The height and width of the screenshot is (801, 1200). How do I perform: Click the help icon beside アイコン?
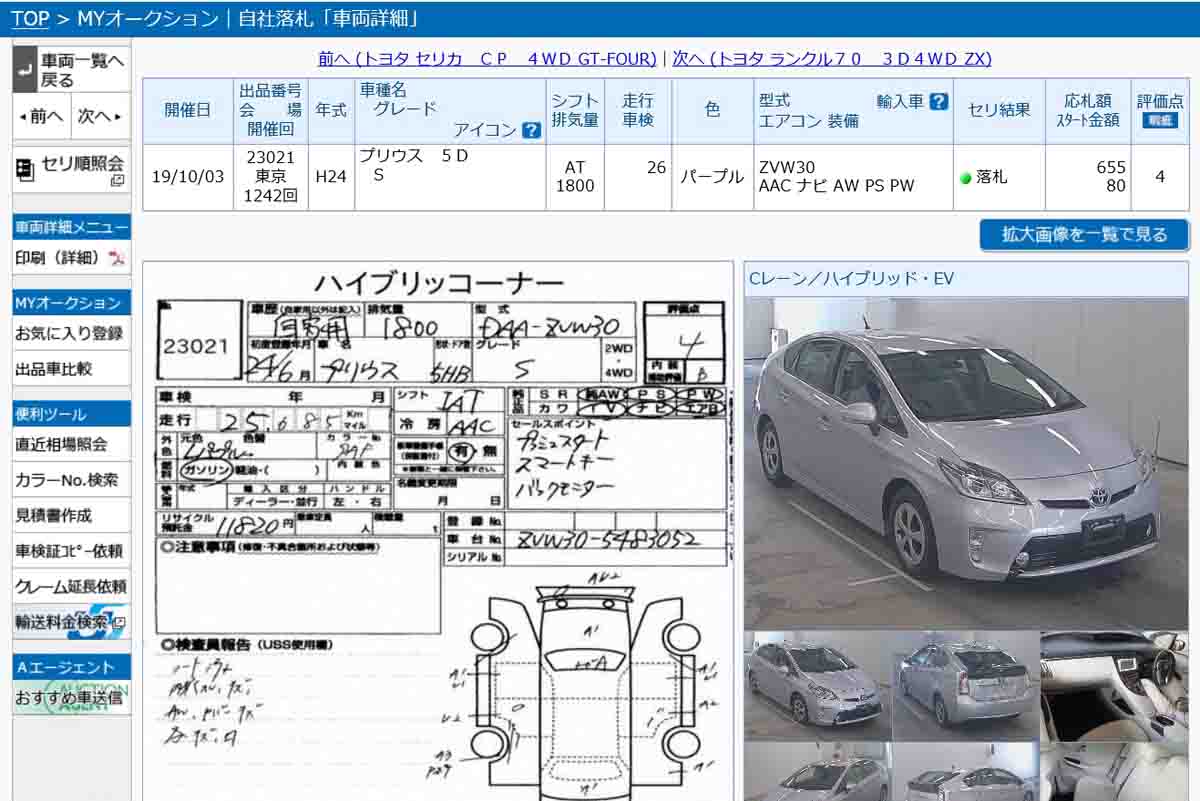pyautogui.click(x=531, y=130)
